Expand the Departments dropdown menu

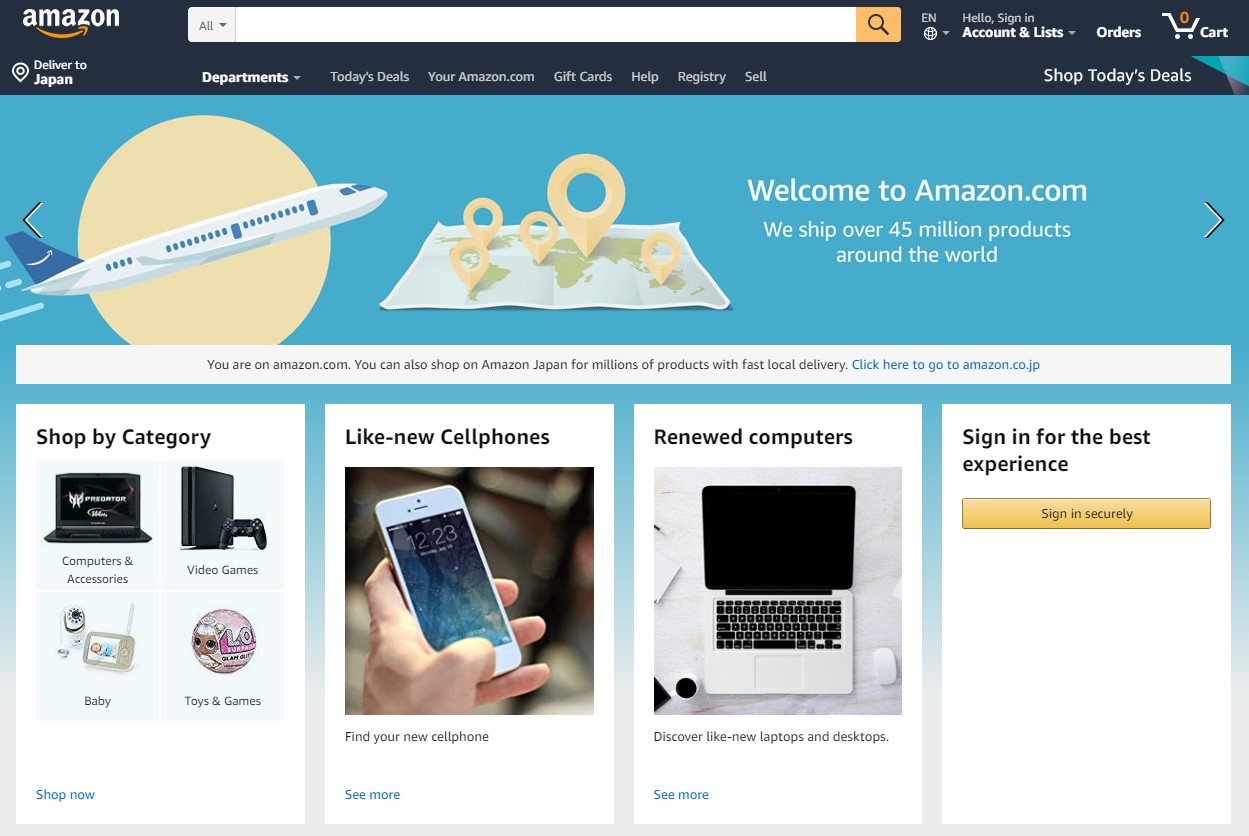tap(251, 77)
